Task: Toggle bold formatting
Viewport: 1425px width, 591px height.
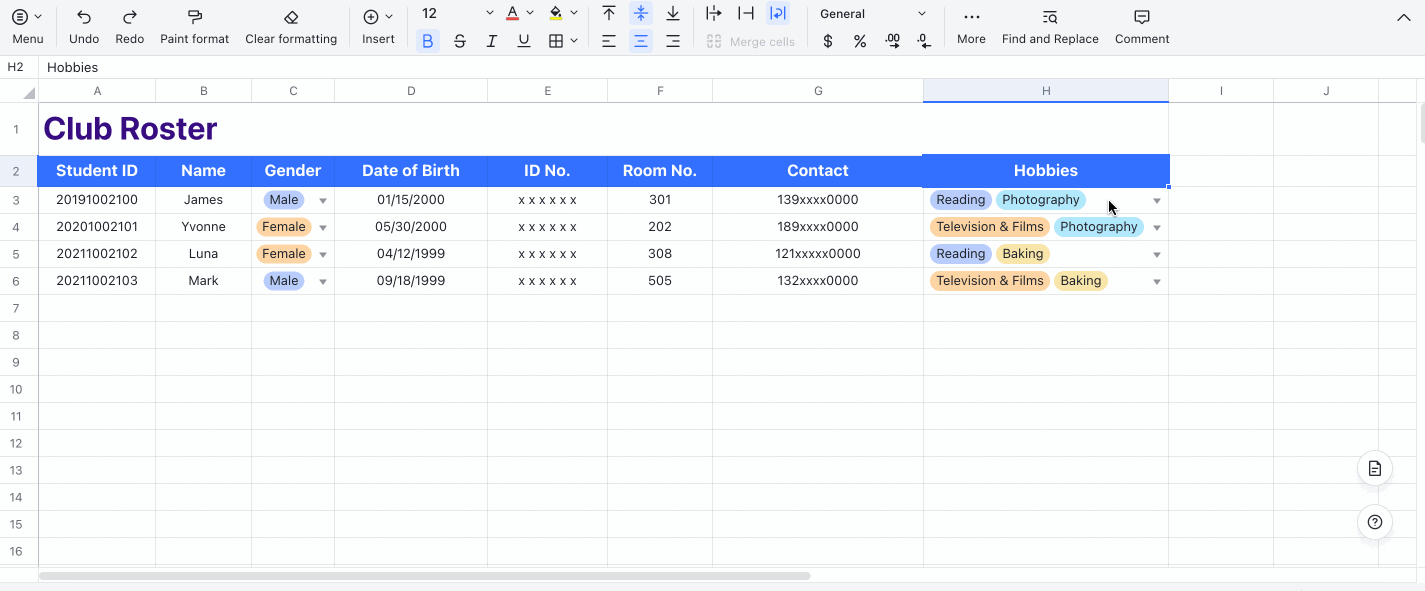Action: 427,41
